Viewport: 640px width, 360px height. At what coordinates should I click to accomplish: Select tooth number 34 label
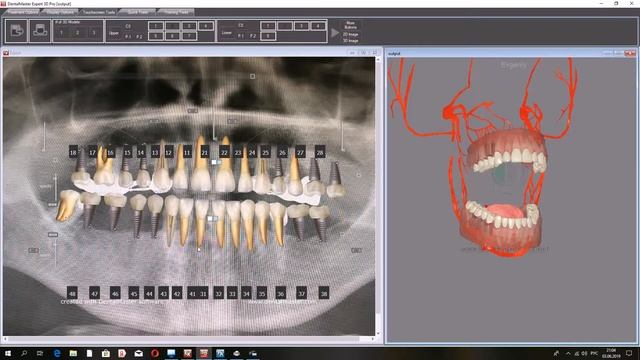[246, 293]
